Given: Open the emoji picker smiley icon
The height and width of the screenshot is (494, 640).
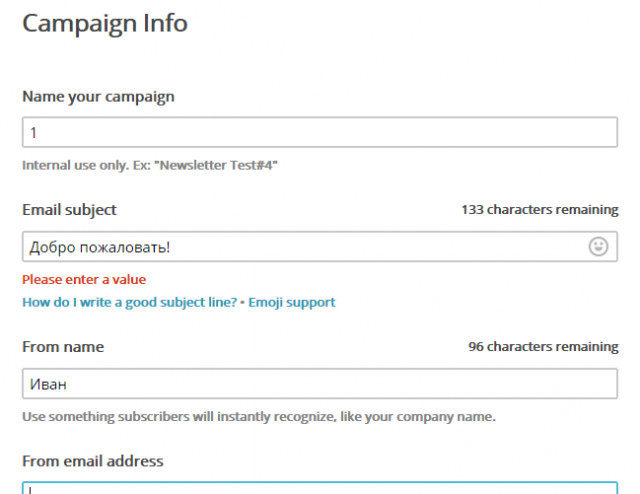Looking at the screenshot, I should click(598, 247).
